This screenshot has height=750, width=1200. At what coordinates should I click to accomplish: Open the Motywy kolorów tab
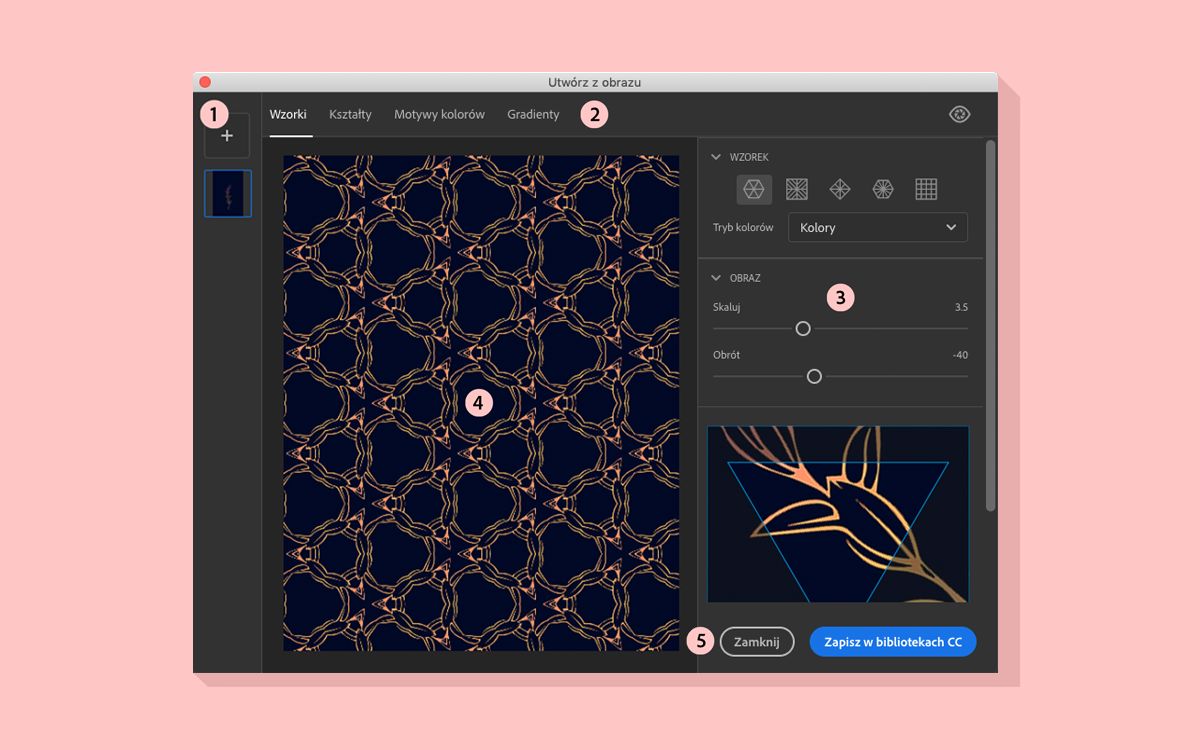click(x=439, y=114)
